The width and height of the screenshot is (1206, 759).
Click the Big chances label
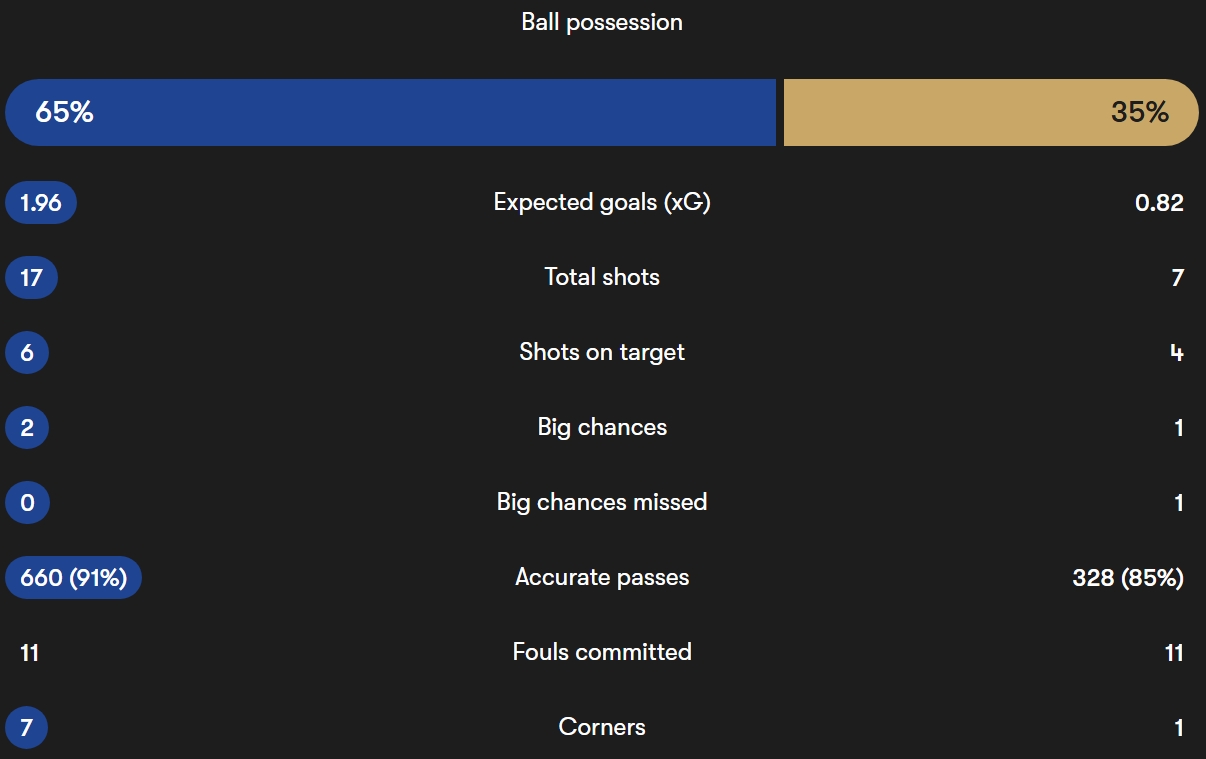click(602, 427)
